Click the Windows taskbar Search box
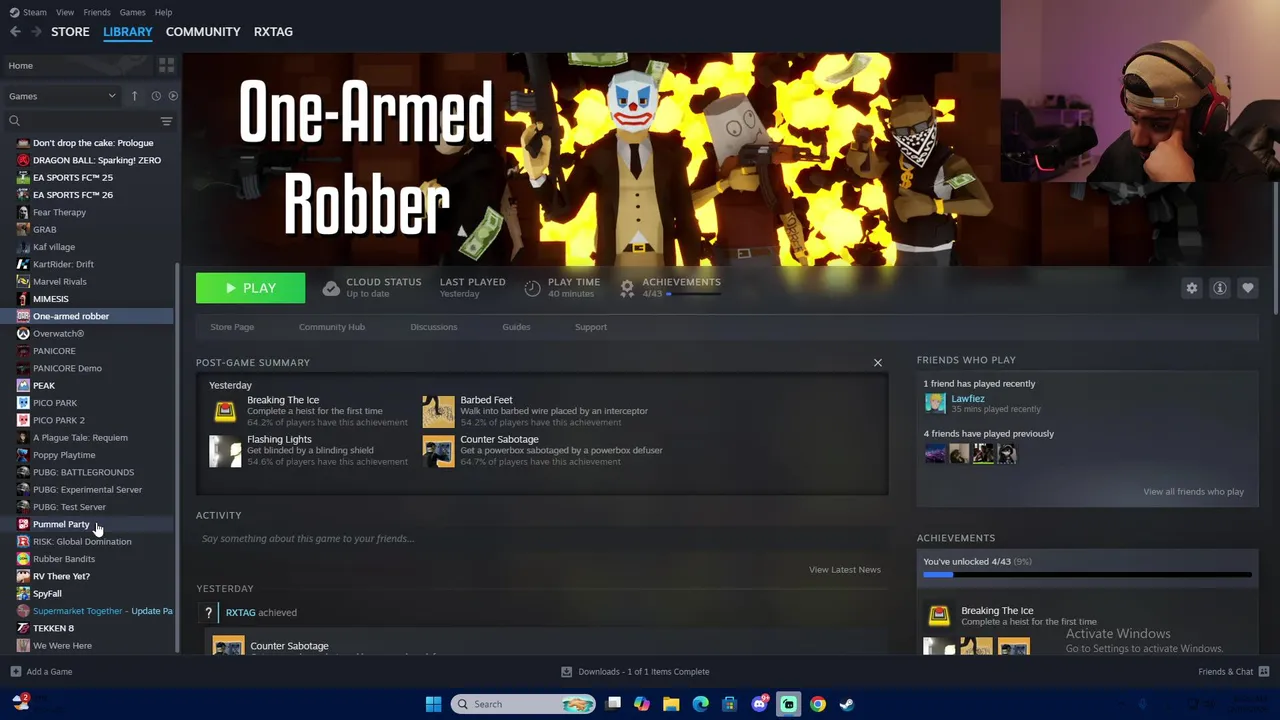 (x=522, y=704)
